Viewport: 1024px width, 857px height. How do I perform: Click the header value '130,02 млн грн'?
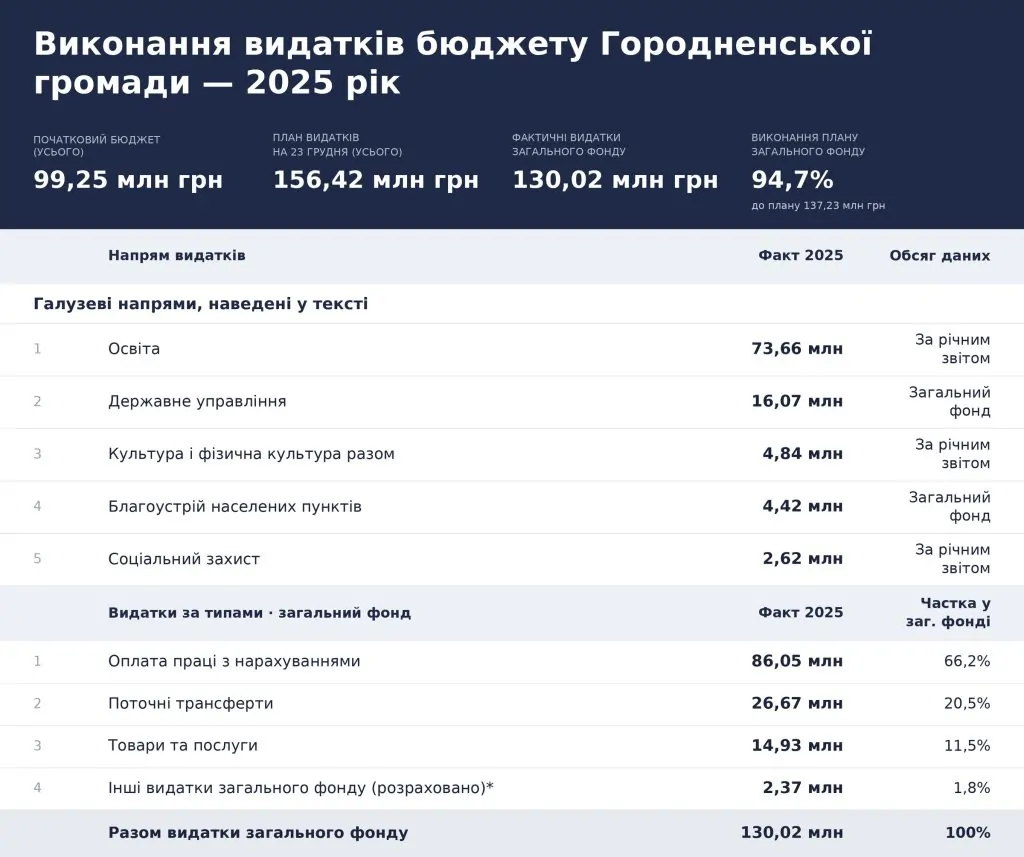(x=615, y=180)
